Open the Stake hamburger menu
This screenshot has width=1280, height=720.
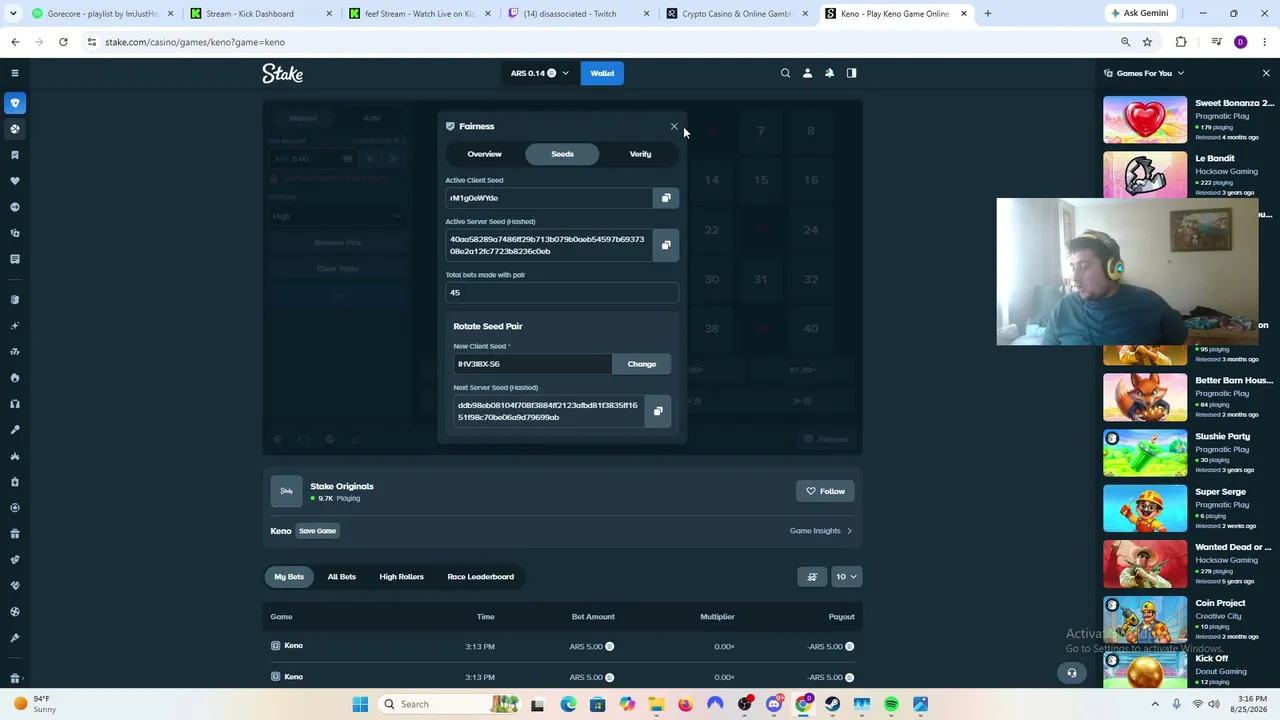click(x=15, y=73)
